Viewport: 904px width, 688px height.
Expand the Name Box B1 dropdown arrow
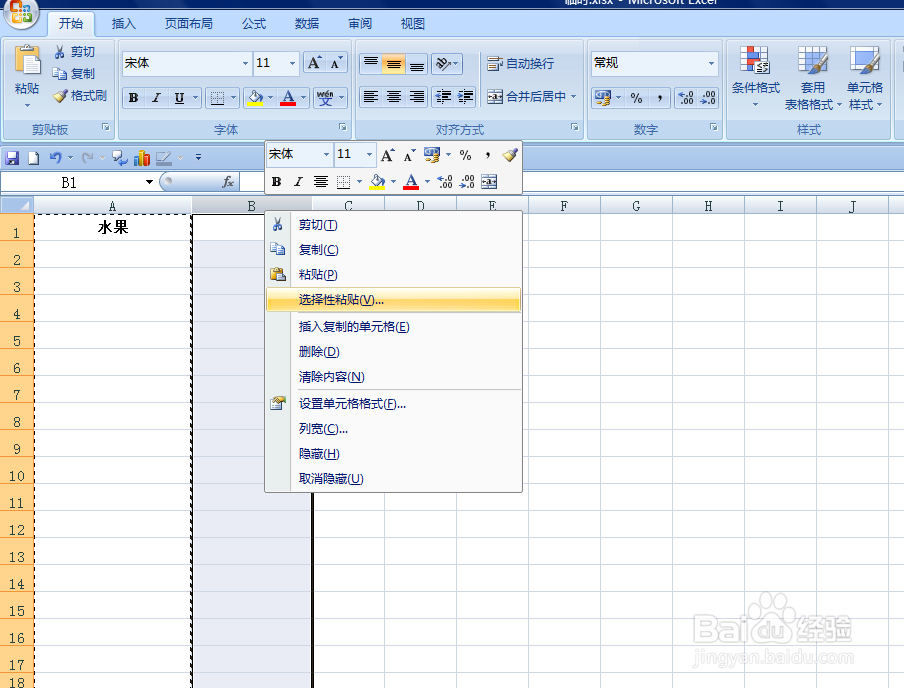(149, 182)
